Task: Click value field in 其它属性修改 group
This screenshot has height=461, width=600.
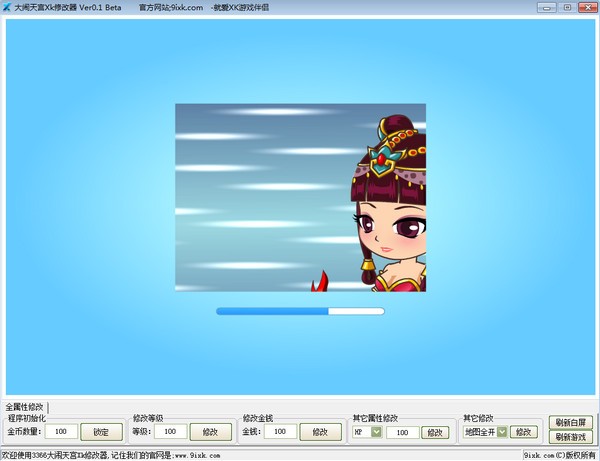Action: coord(403,432)
